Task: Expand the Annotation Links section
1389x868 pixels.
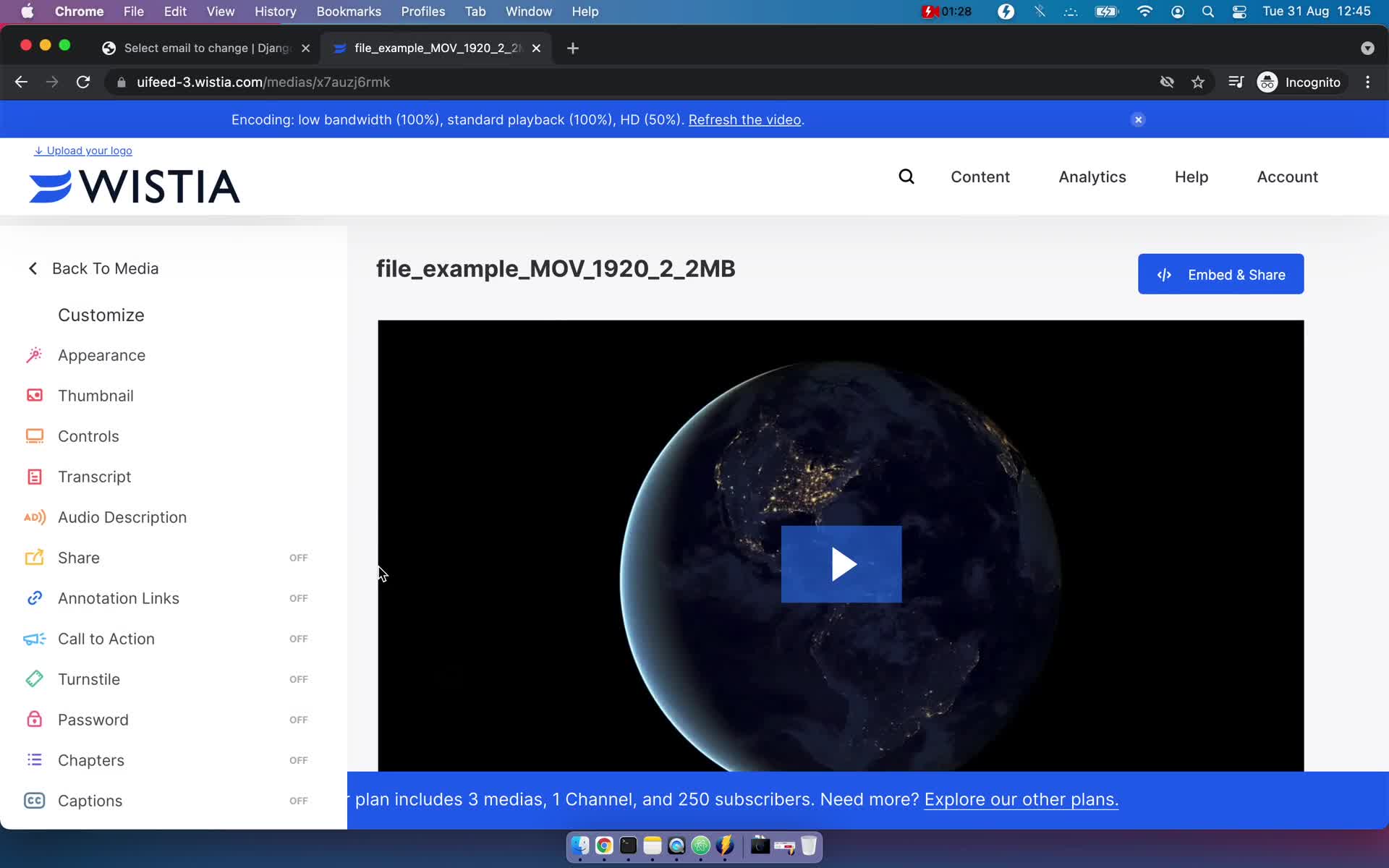Action: click(x=118, y=598)
